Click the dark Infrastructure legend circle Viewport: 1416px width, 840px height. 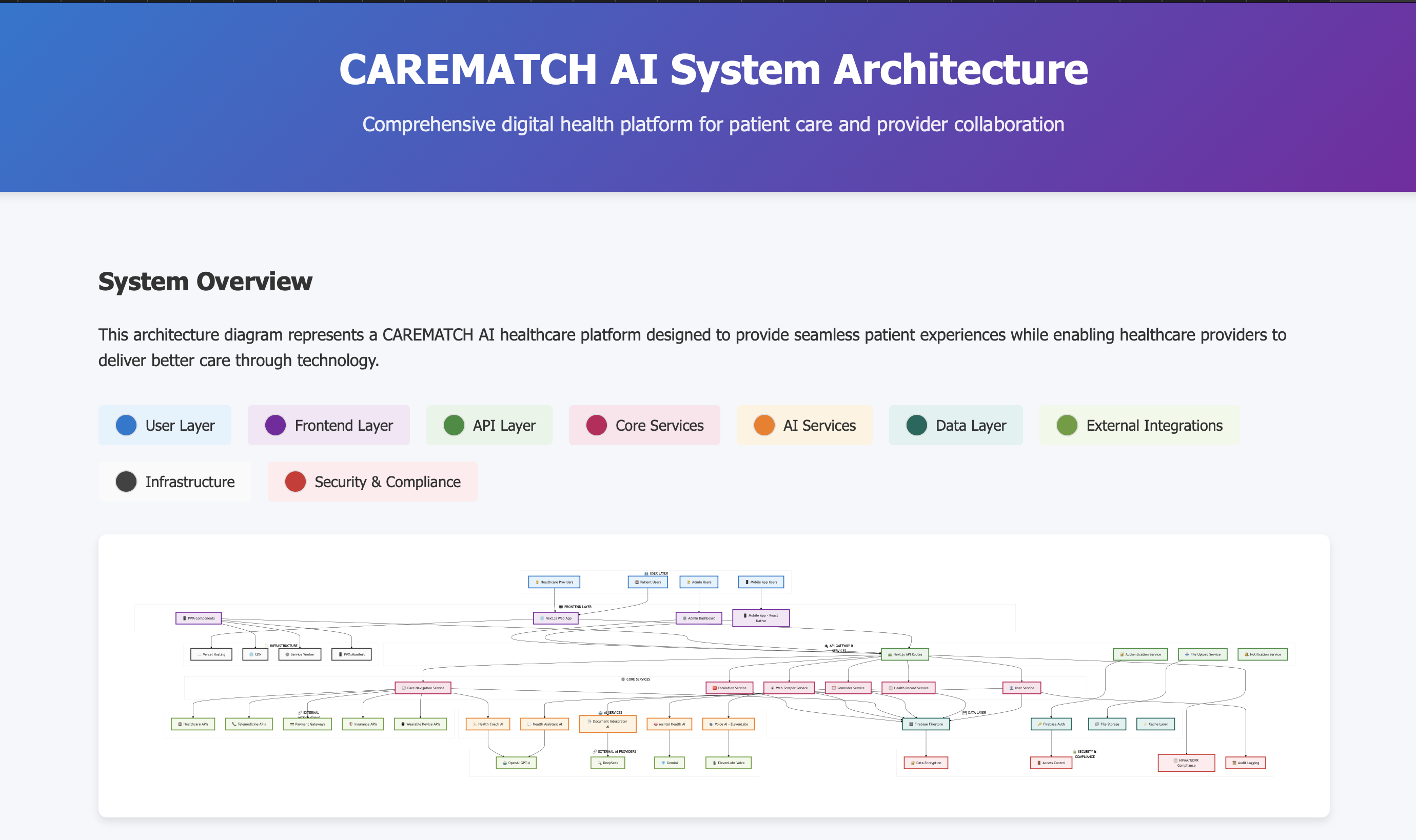(x=126, y=482)
